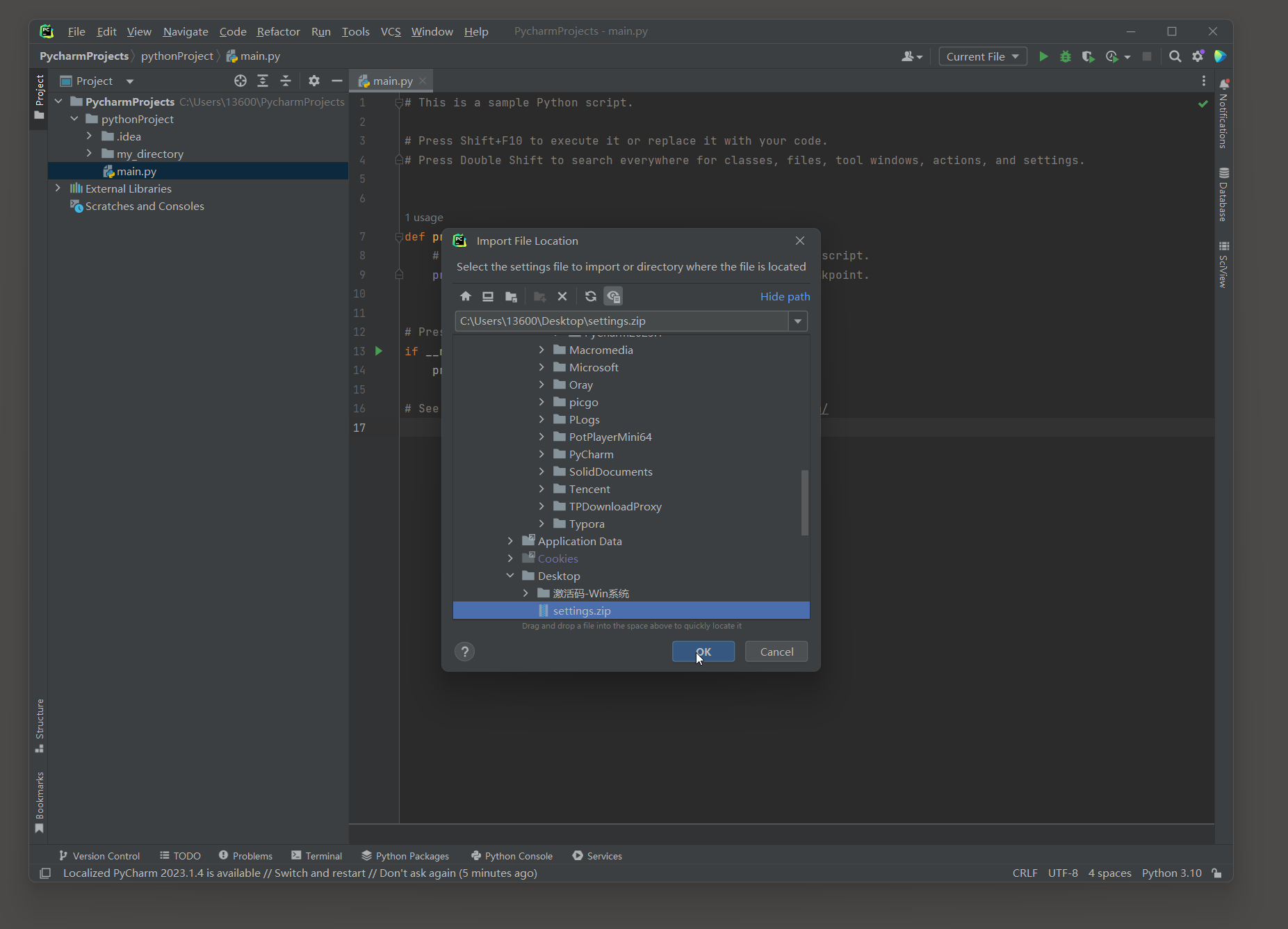Expand the .idea folder

pyautogui.click(x=89, y=136)
